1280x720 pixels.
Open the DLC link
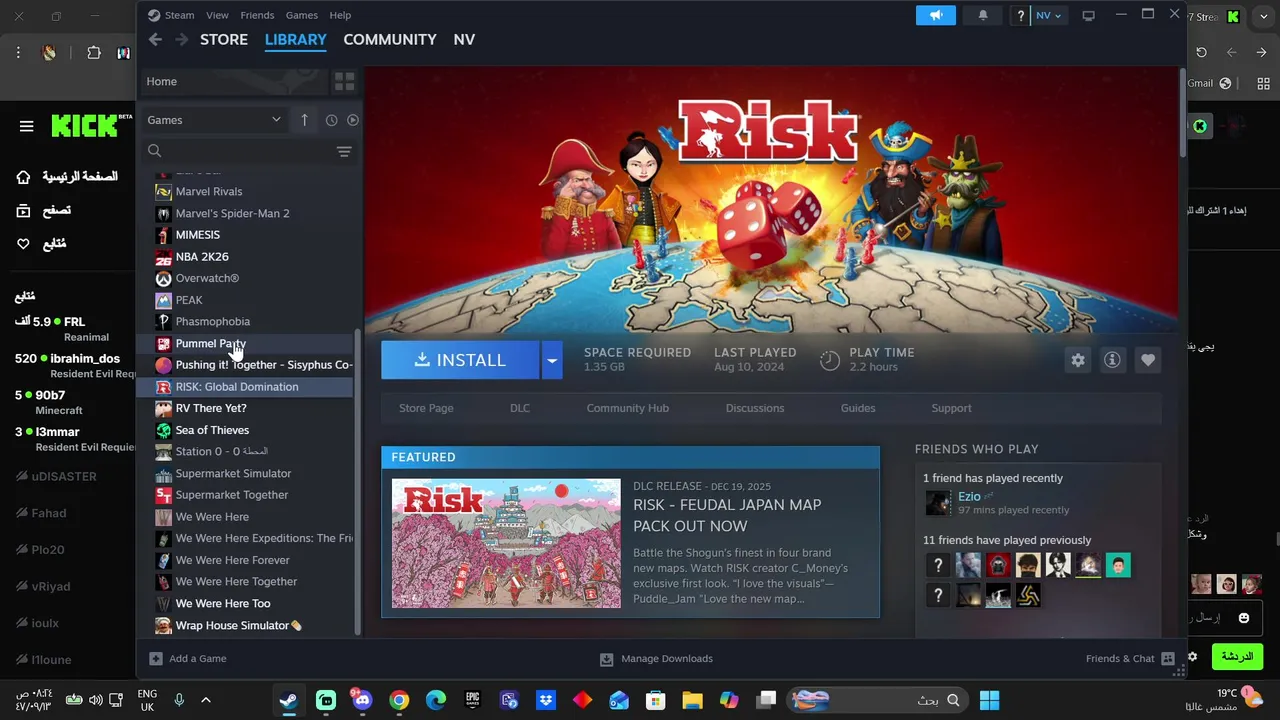(x=520, y=408)
